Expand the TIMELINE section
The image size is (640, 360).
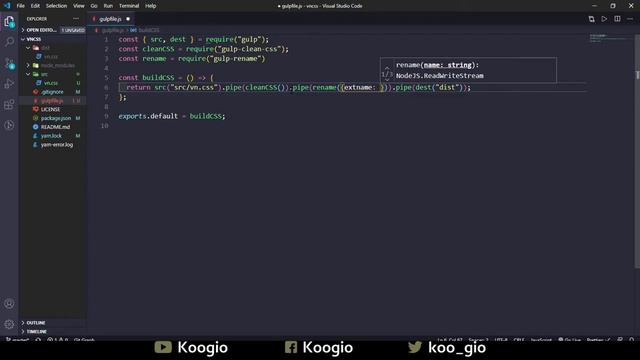23,331
